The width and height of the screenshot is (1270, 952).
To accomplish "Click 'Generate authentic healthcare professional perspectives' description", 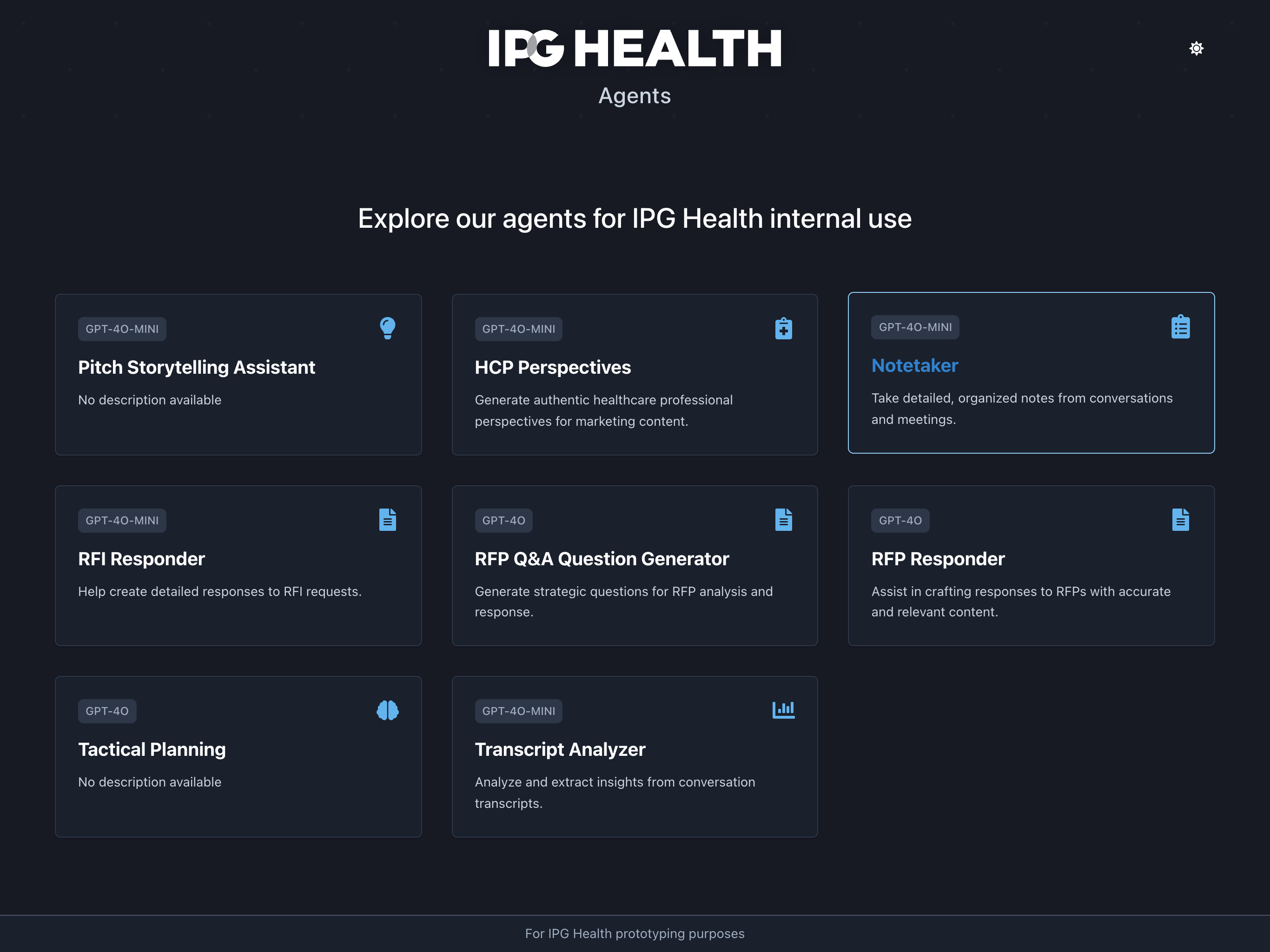I will click(603, 410).
